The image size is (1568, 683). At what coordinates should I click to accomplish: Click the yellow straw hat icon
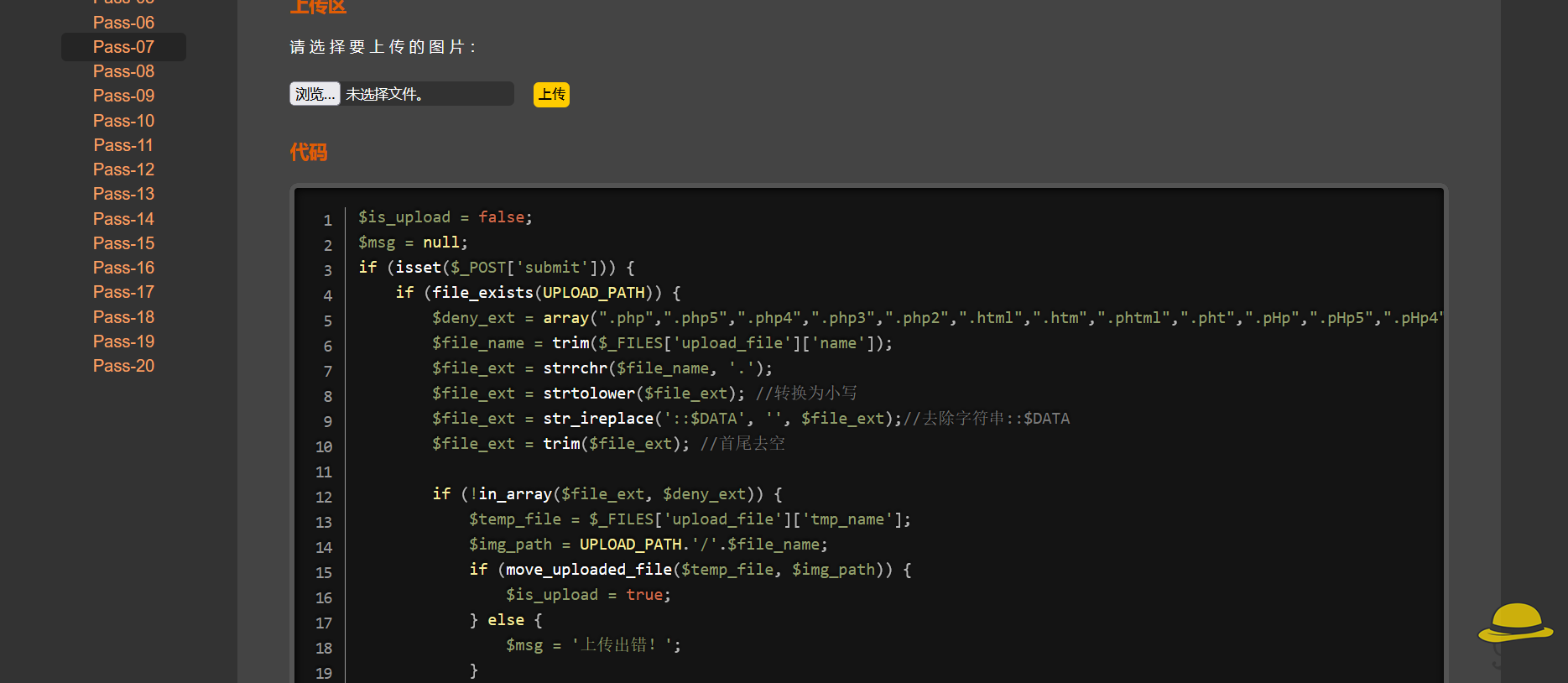coord(1515,623)
